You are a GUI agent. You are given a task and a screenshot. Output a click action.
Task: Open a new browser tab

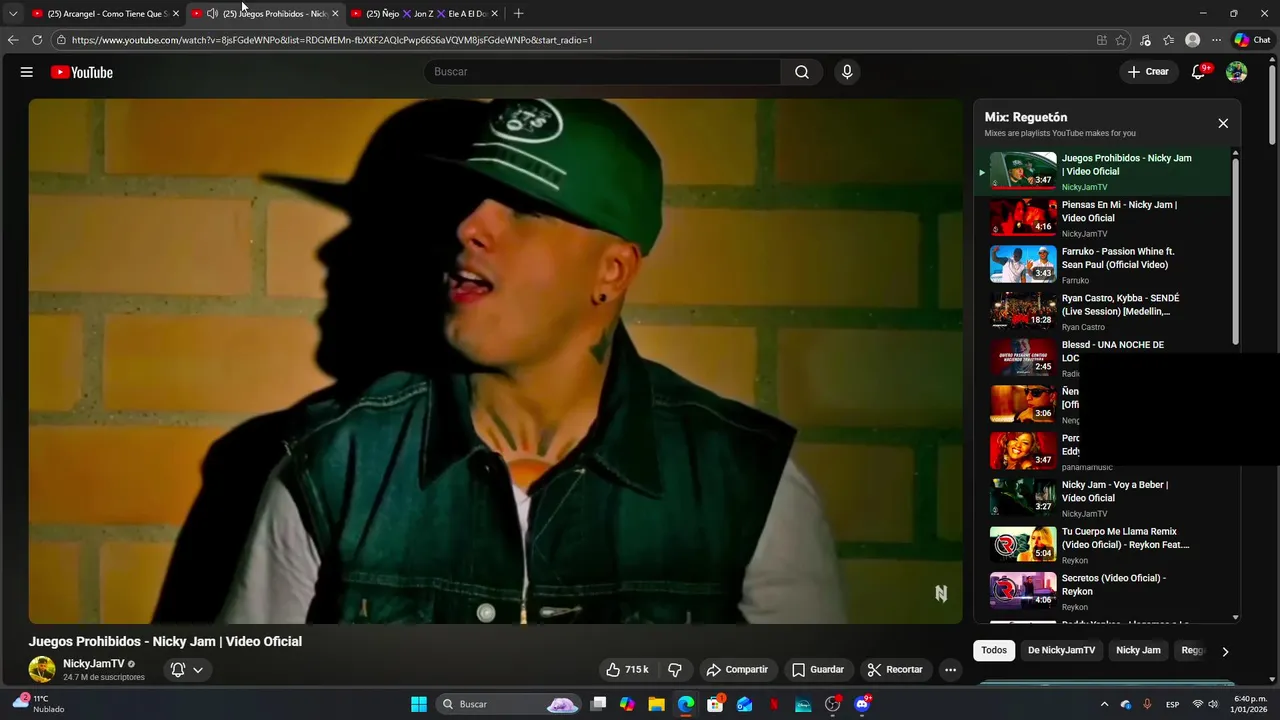[518, 14]
